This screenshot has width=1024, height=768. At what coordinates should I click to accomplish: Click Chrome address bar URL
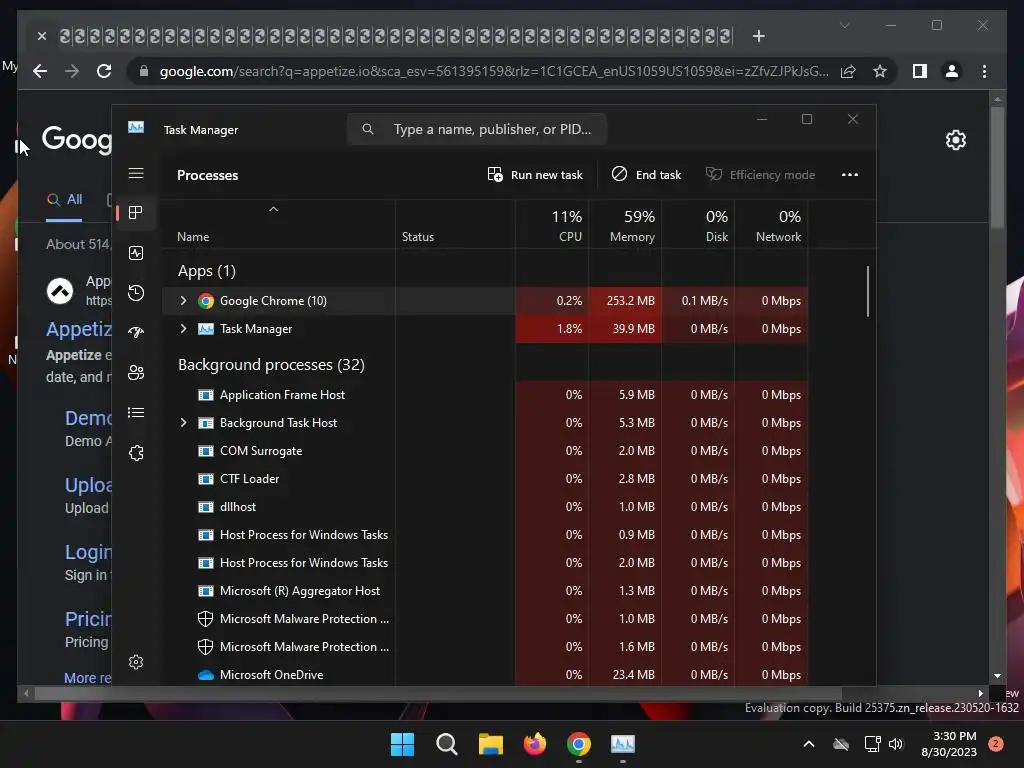point(494,71)
